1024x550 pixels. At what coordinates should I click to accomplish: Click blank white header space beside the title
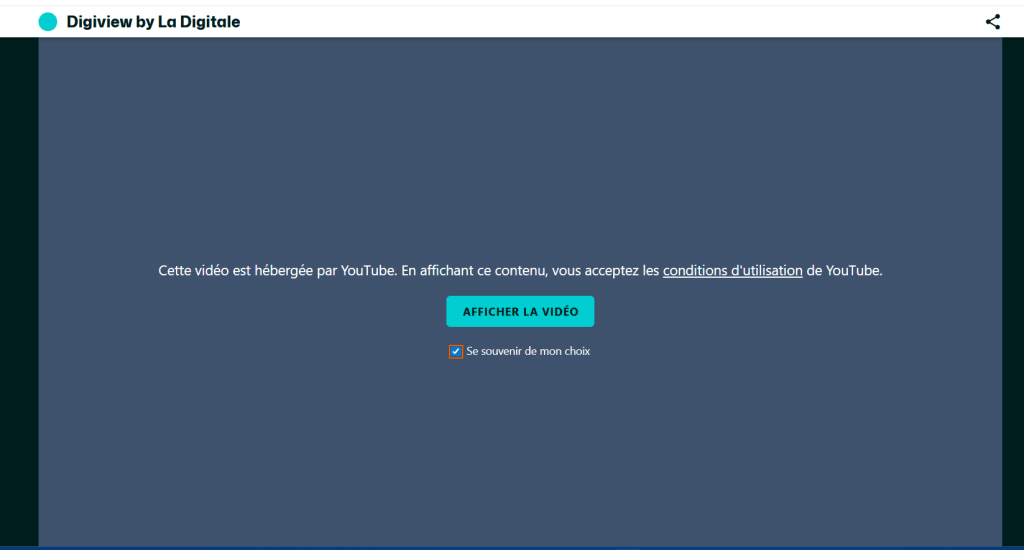pyautogui.click(x=600, y=22)
